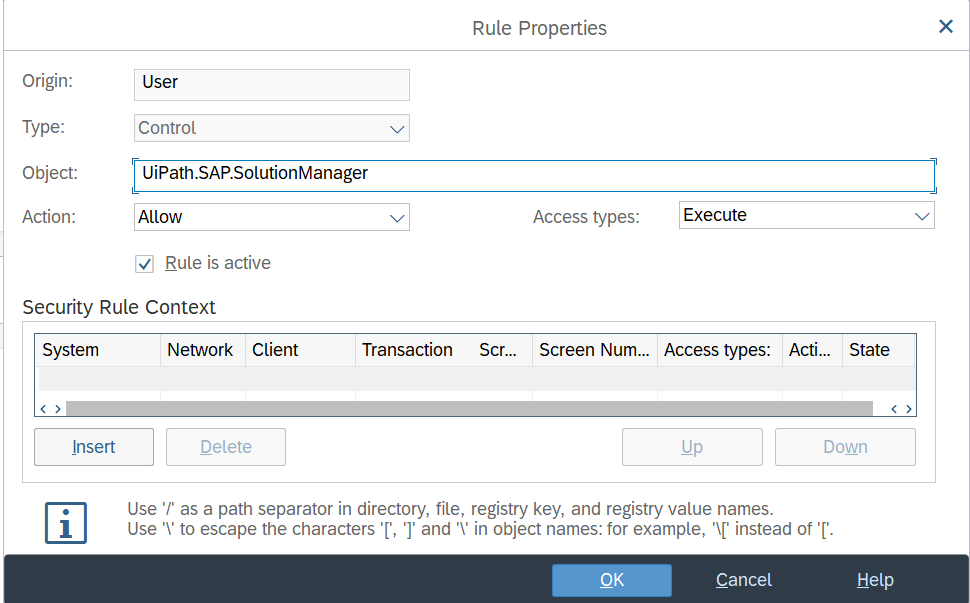Click the Transaction column header
This screenshot has height=603, width=970.
pyautogui.click(x=407, y=350)
